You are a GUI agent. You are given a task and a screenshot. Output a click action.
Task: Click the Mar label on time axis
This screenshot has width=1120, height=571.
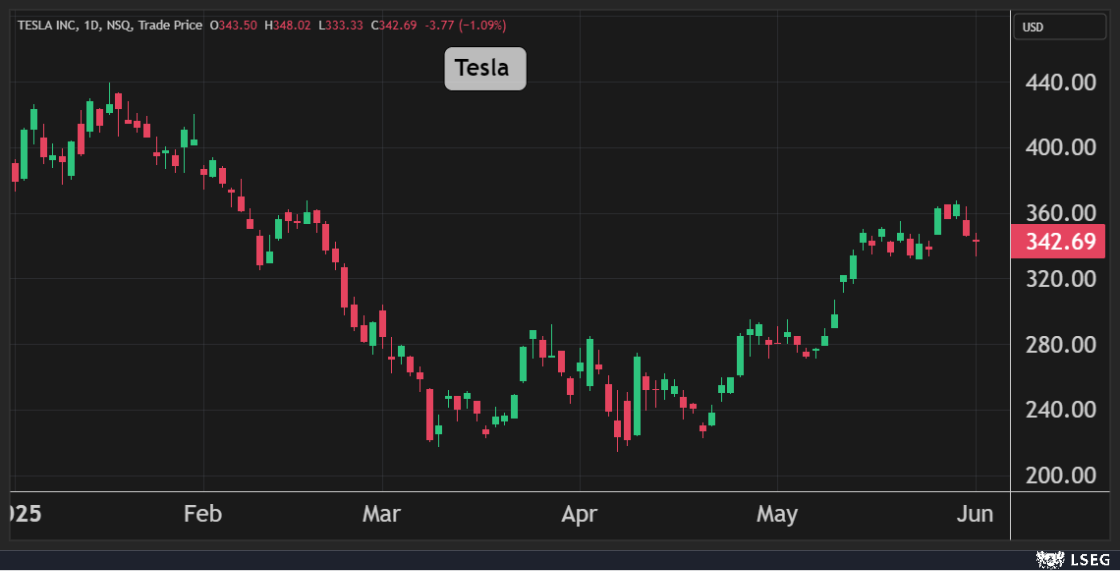coord(381,514)
